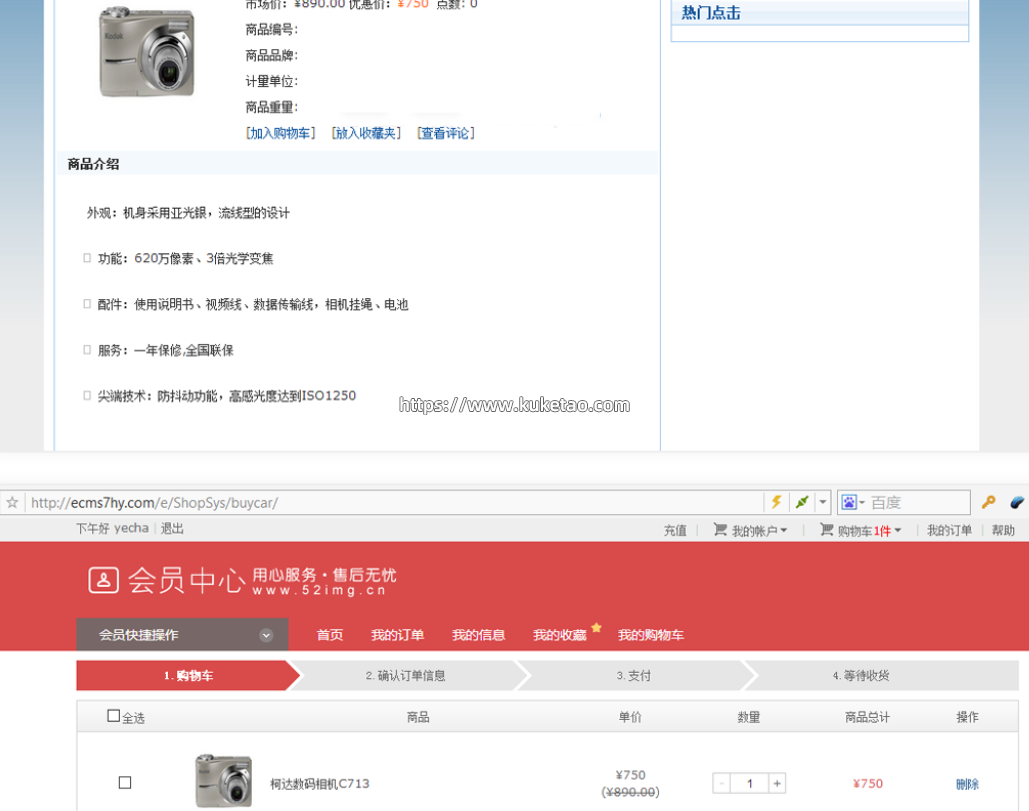This screenshot has height=811, width=1029.
Task: Open the 柯达数码相机C713 product name
Action: click(320, 783)
